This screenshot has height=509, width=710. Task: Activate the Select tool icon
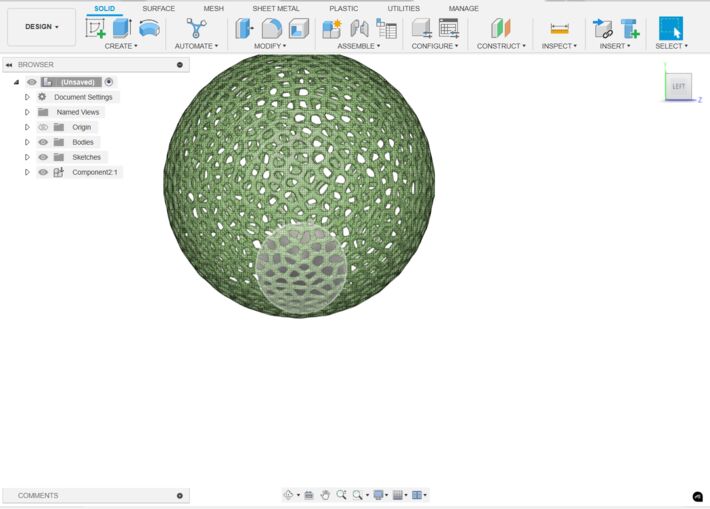coord(671,29)
